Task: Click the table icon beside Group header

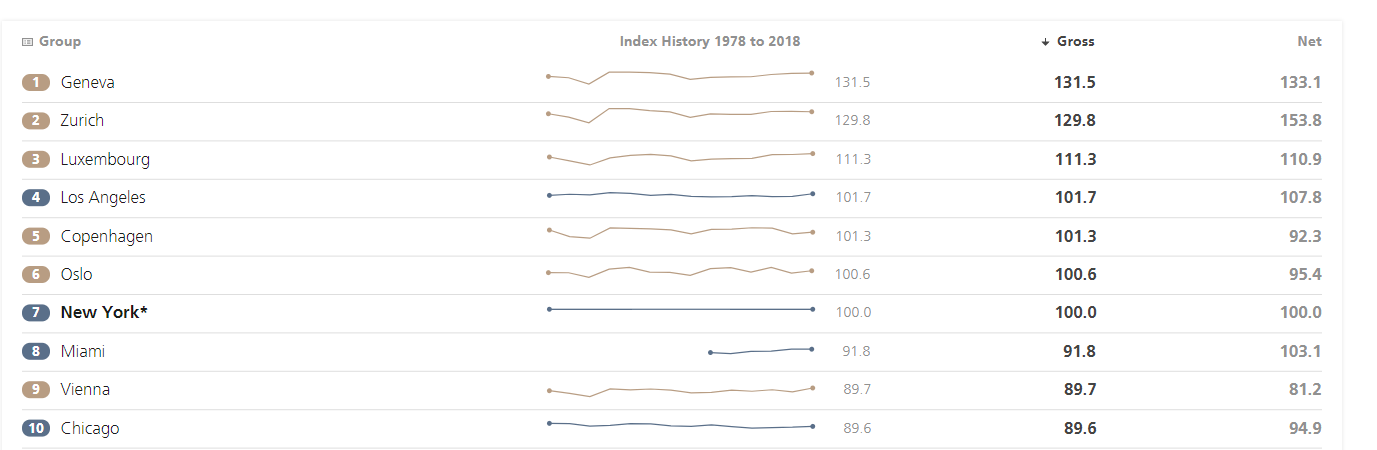Action: tap(28, 42)
